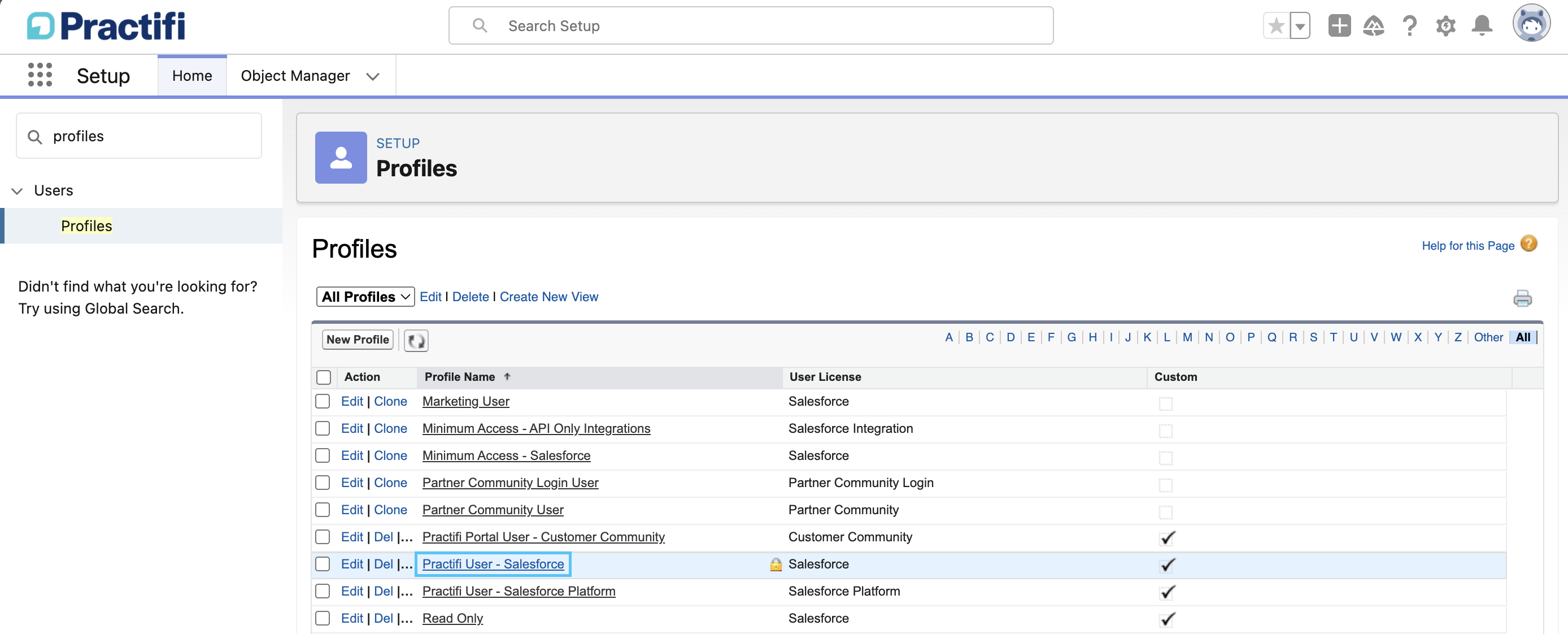Sort by Profile Name column header
This screenshot has height=634, width=1568.
coord(460,377)
